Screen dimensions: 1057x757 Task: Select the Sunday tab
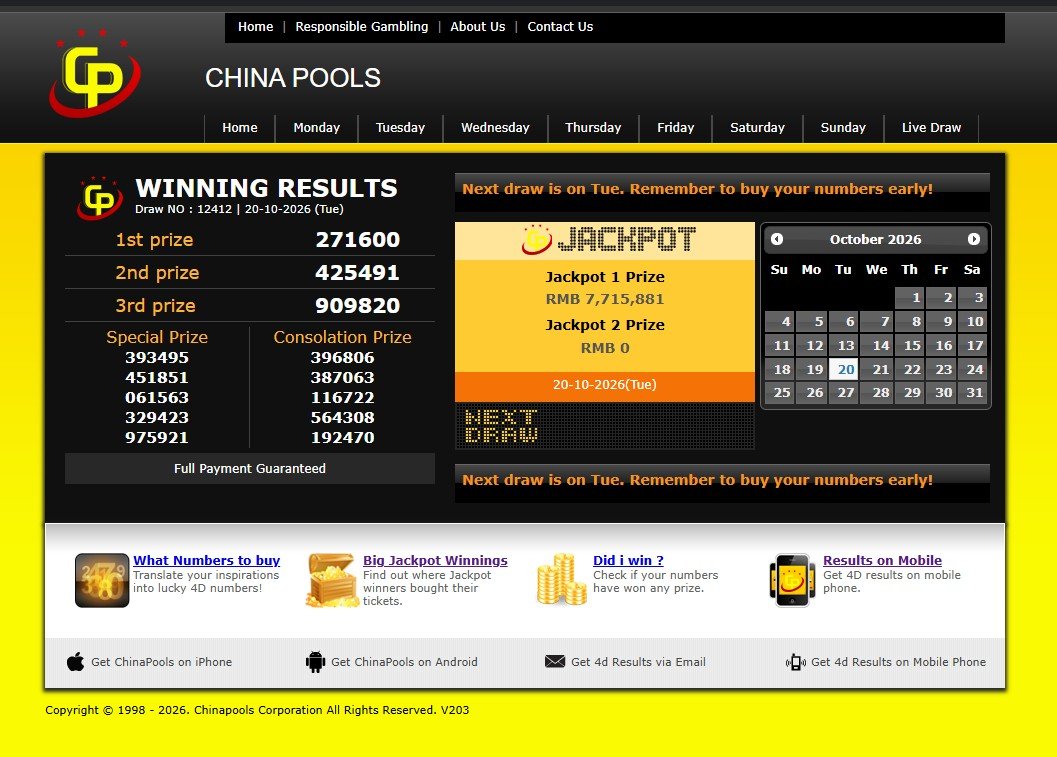[843, 128]
